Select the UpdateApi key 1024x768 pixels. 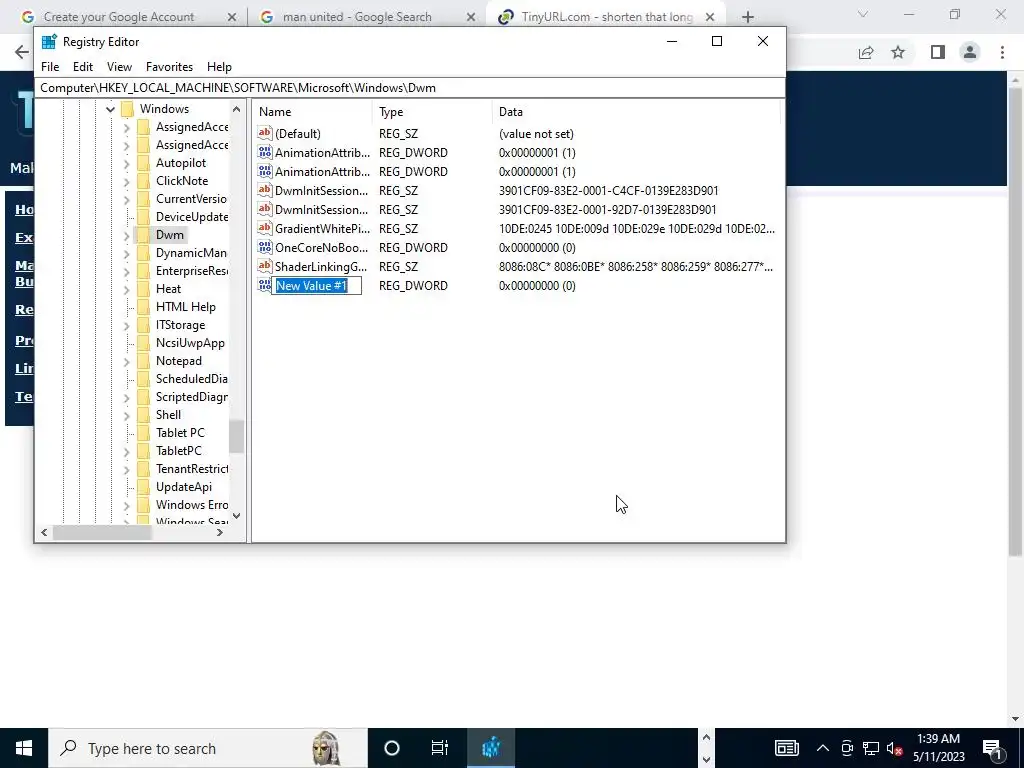click(x=184, y=487)
